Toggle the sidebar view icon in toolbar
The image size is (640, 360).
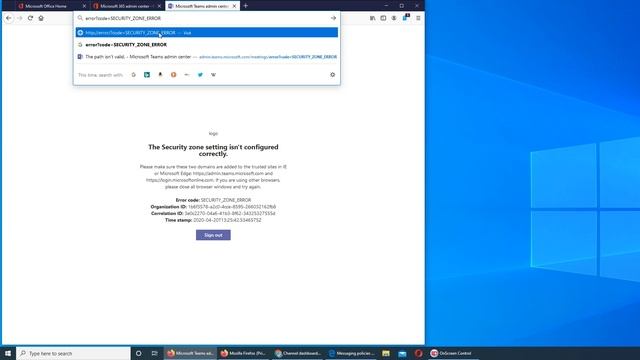point(383,18)
